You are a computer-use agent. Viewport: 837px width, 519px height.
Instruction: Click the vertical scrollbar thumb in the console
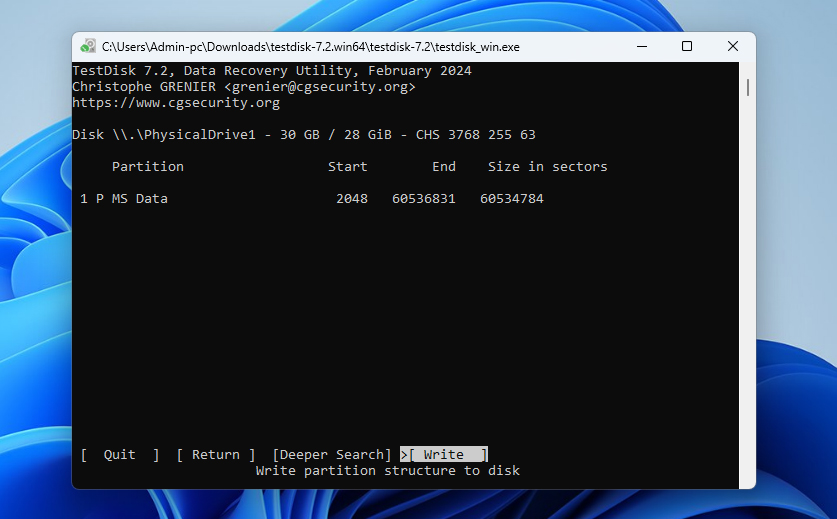tap(748, 88)
